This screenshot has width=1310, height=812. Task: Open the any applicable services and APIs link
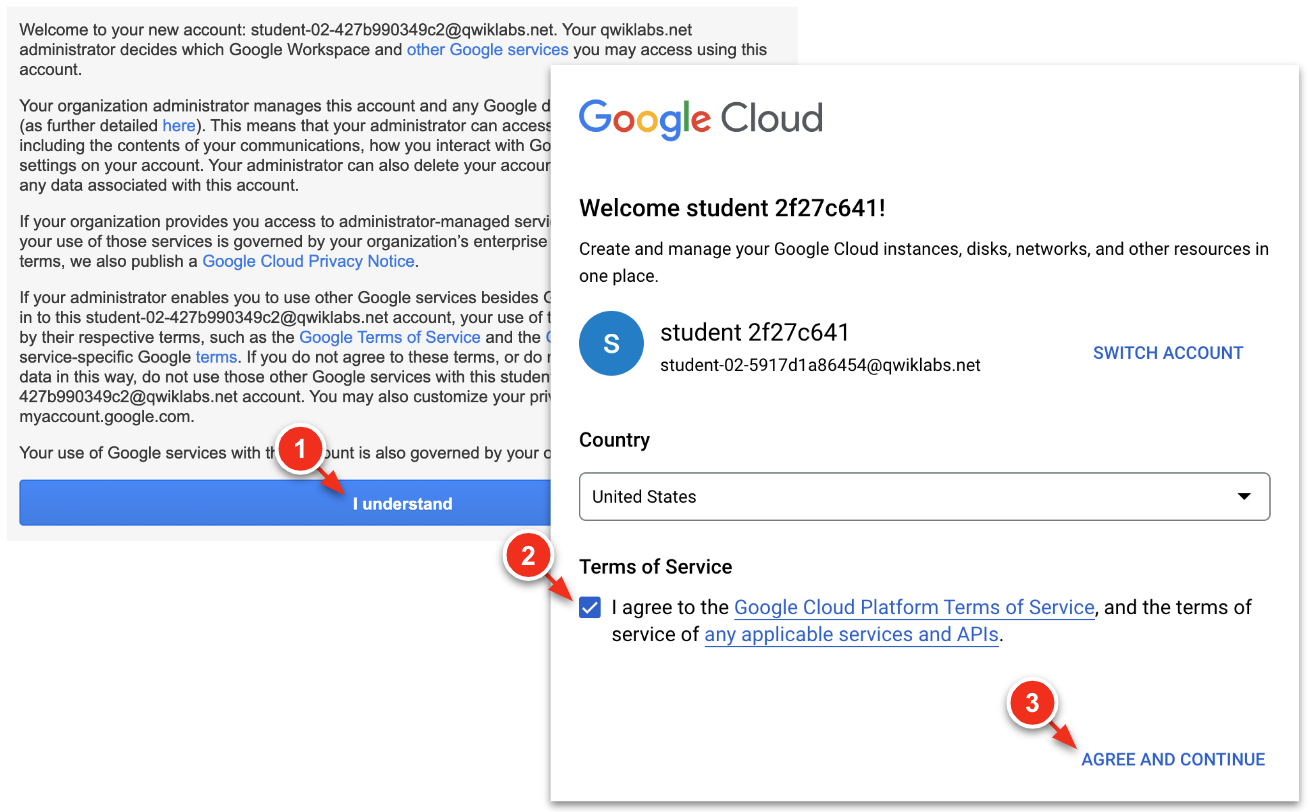(851, 634)
